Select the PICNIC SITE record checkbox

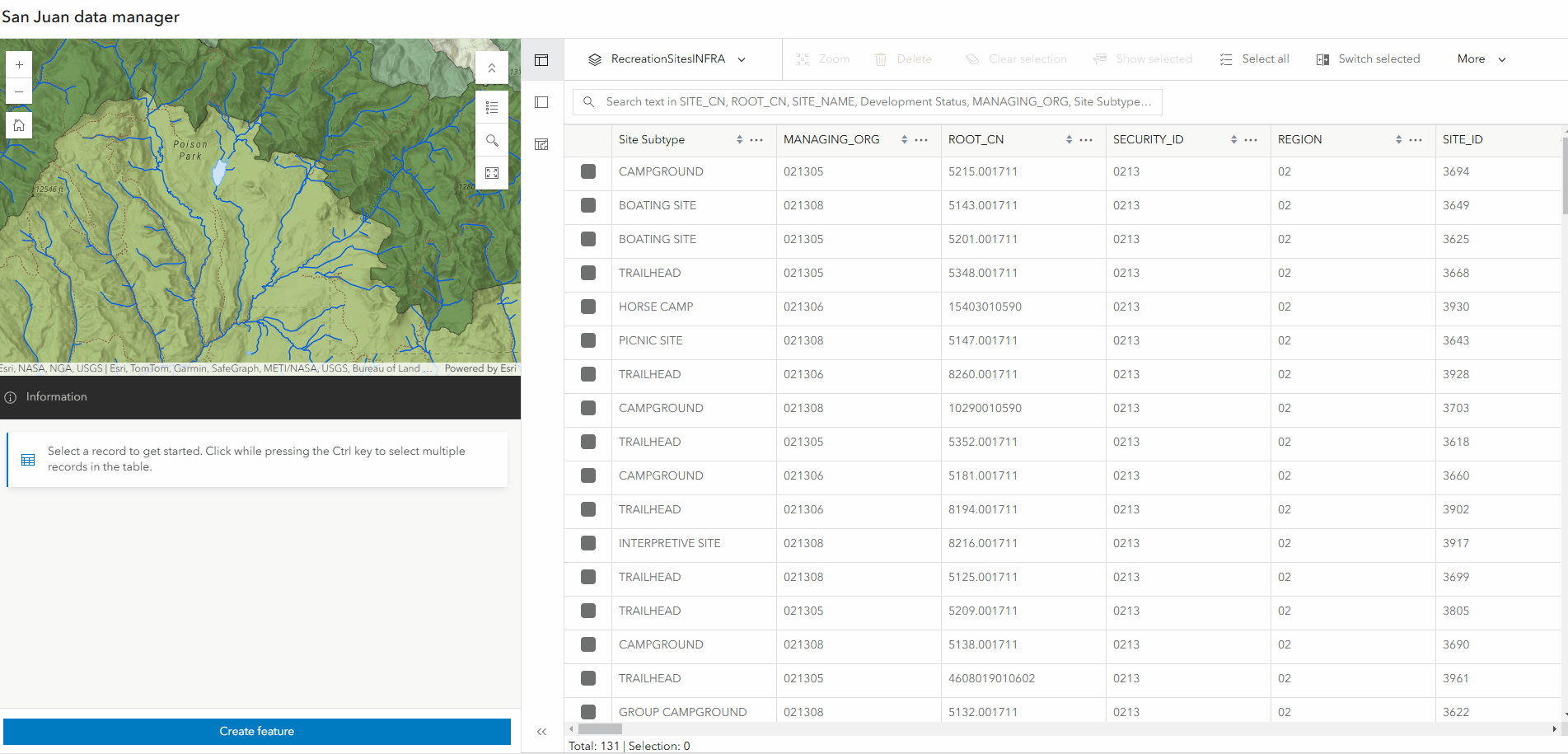click(x=587, y=340)
